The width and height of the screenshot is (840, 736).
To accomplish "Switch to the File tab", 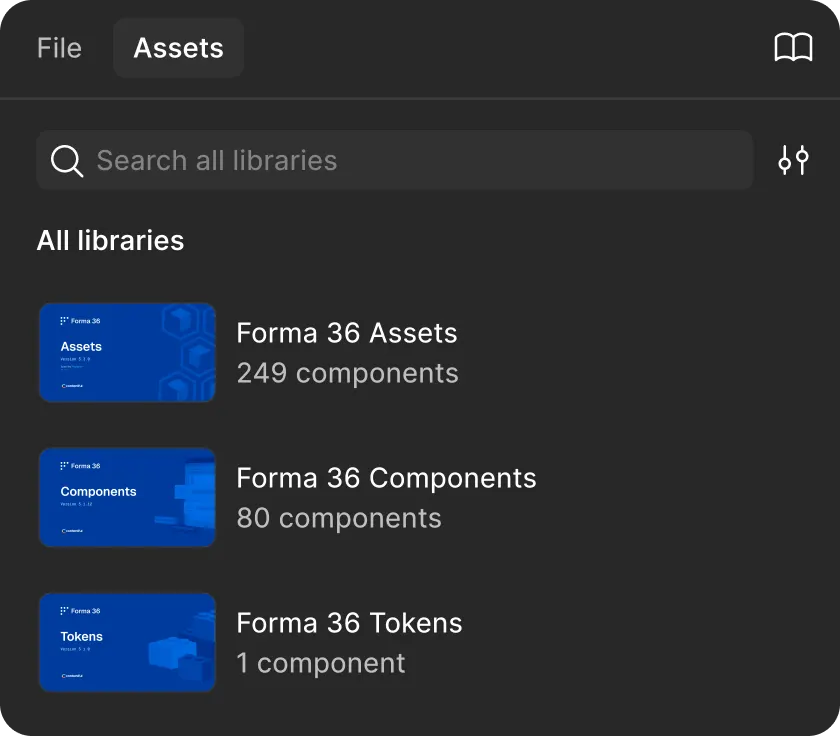I will pos(59,47).
